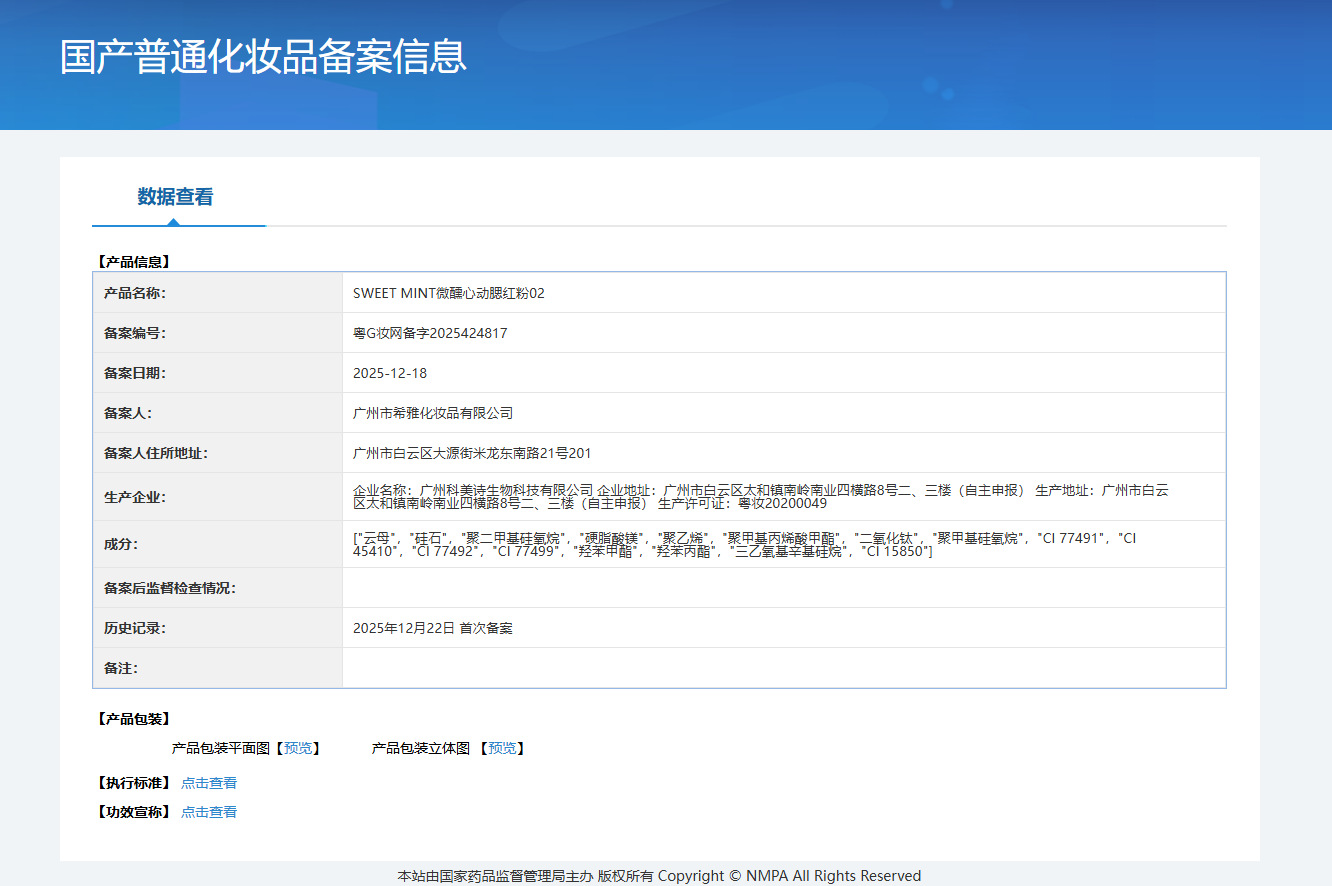Click the 备案人: label cell
1332x886 pixels.
coord(218,413)
